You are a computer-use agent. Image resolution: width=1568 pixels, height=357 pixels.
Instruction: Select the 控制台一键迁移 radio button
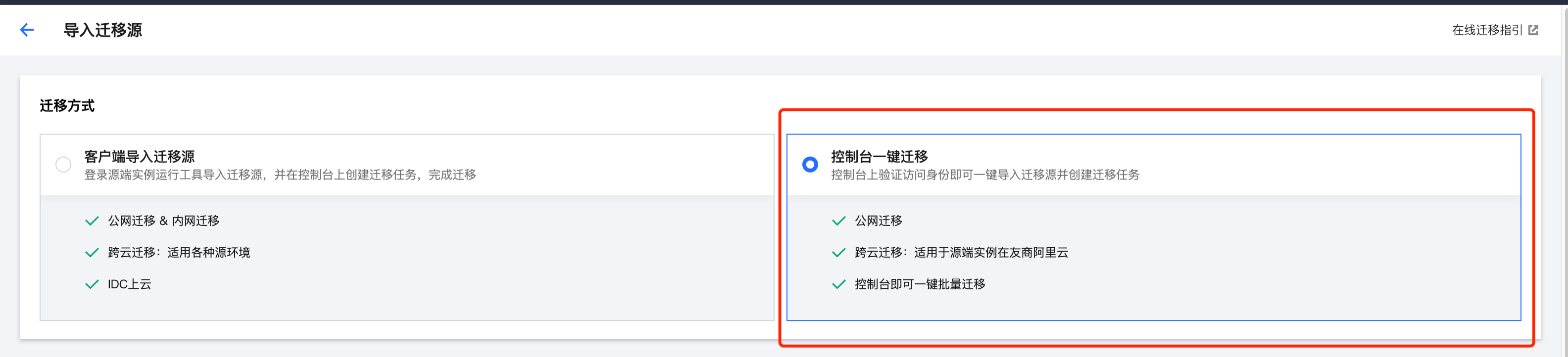tap(810, 164)
